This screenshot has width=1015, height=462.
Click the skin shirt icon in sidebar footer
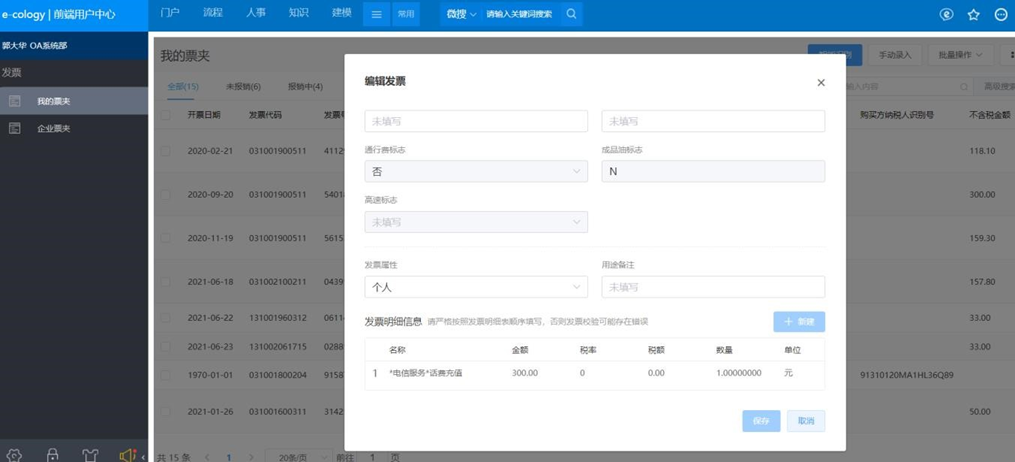(x=90, y=455)
